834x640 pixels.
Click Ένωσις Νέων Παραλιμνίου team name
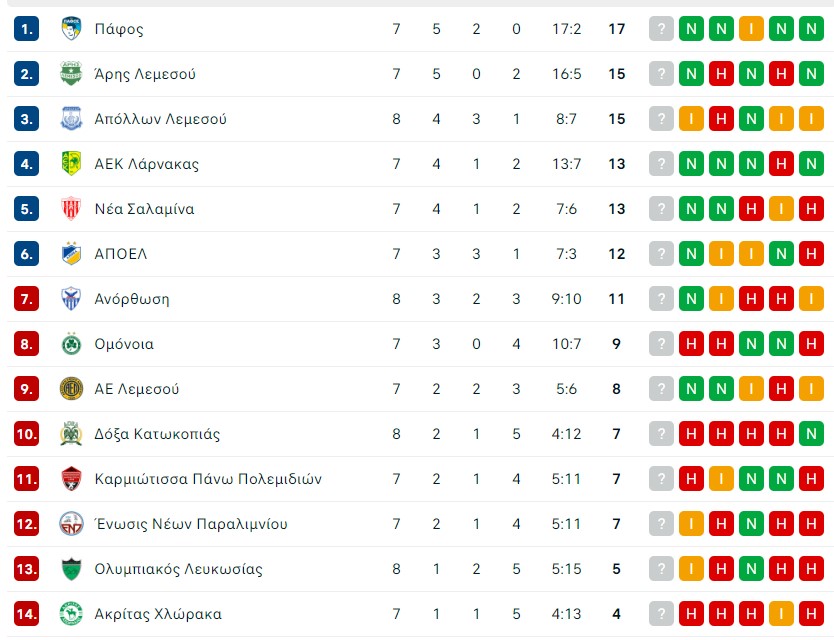pos(190,524)
